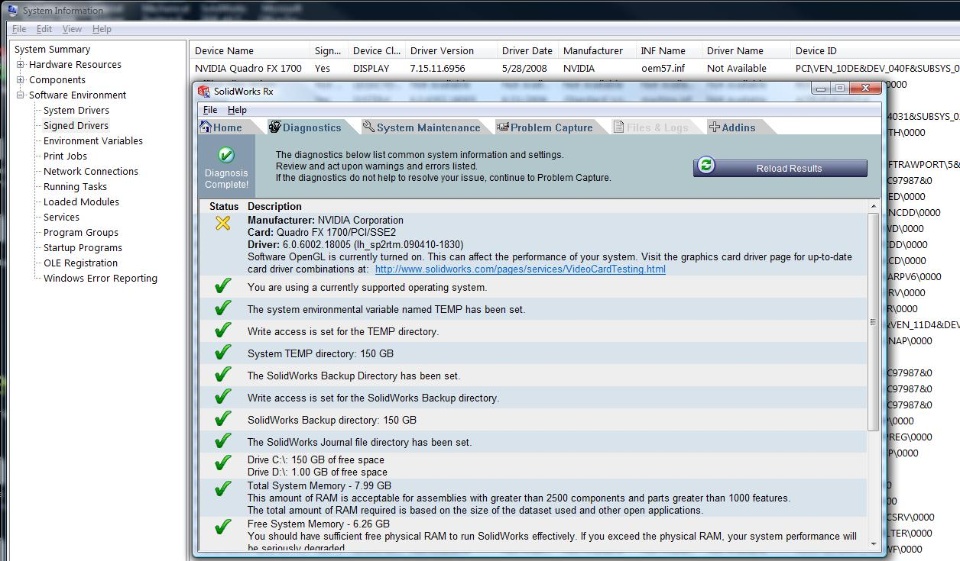The height and width of the screenshot is (561, 960).
Task: Click green check beside Drive C free space
Action: point(223,462)
